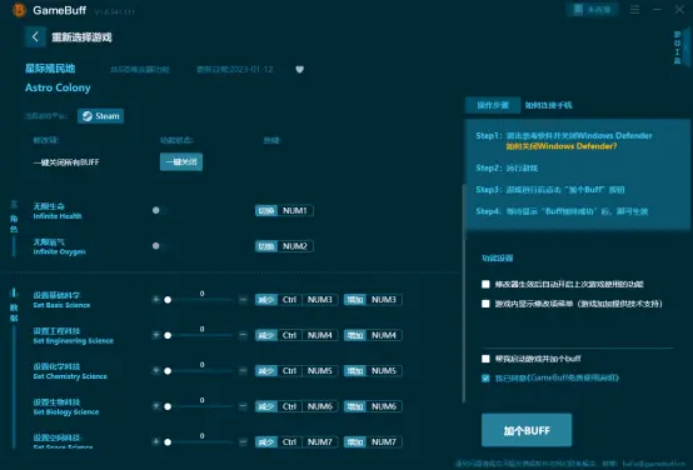Click plus icon on Set Basic Science row
693x470 pixels.
click(156, 300)
